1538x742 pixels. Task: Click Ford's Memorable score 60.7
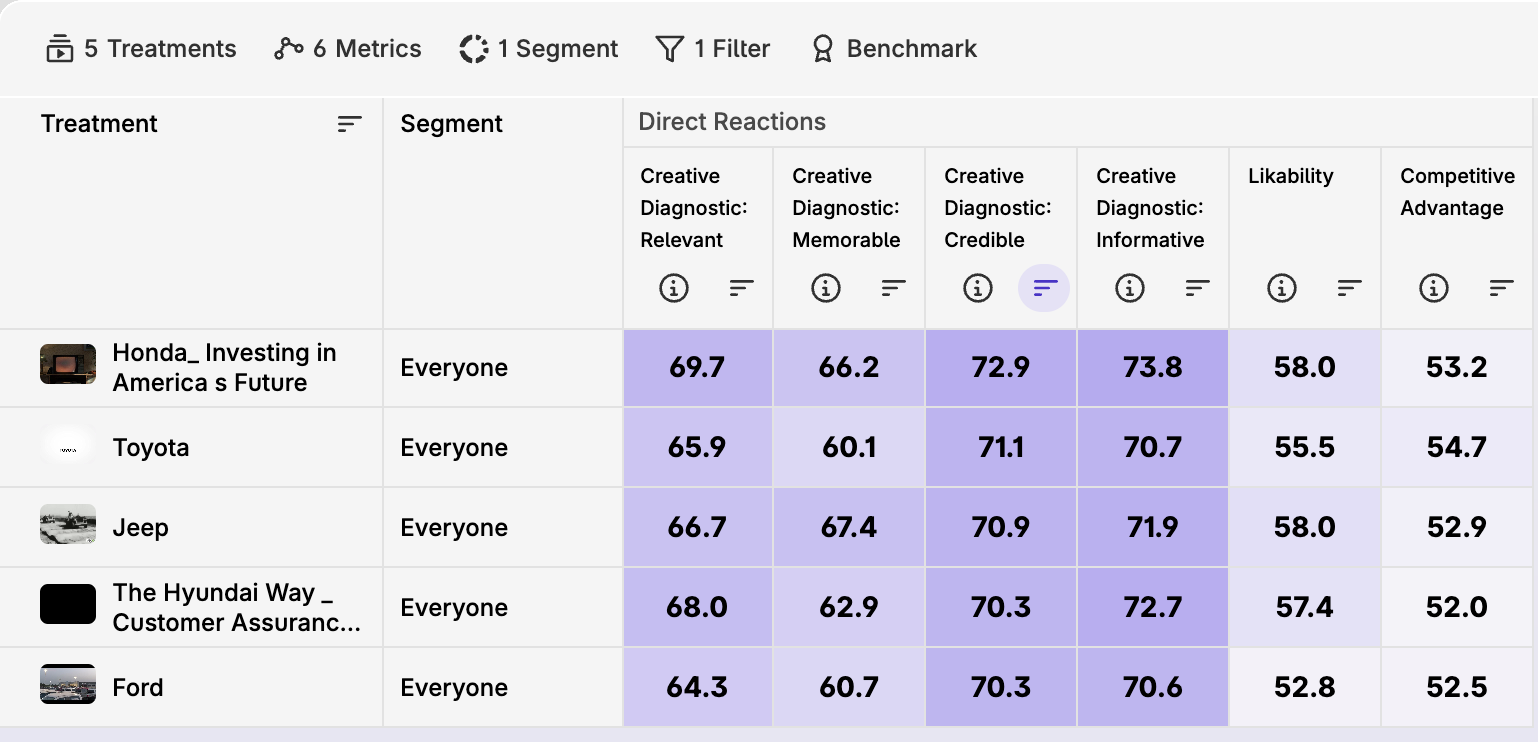(849, 688)
